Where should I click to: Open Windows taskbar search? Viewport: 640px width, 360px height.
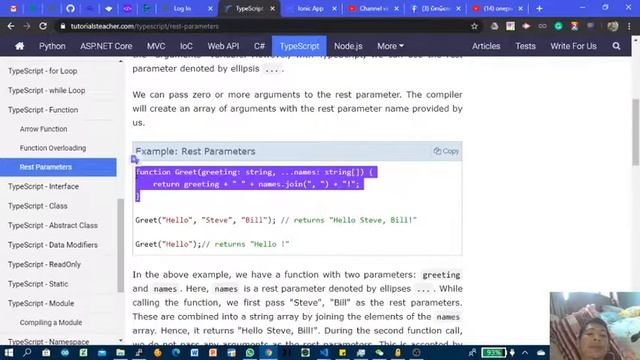click(x=27, y=353)
